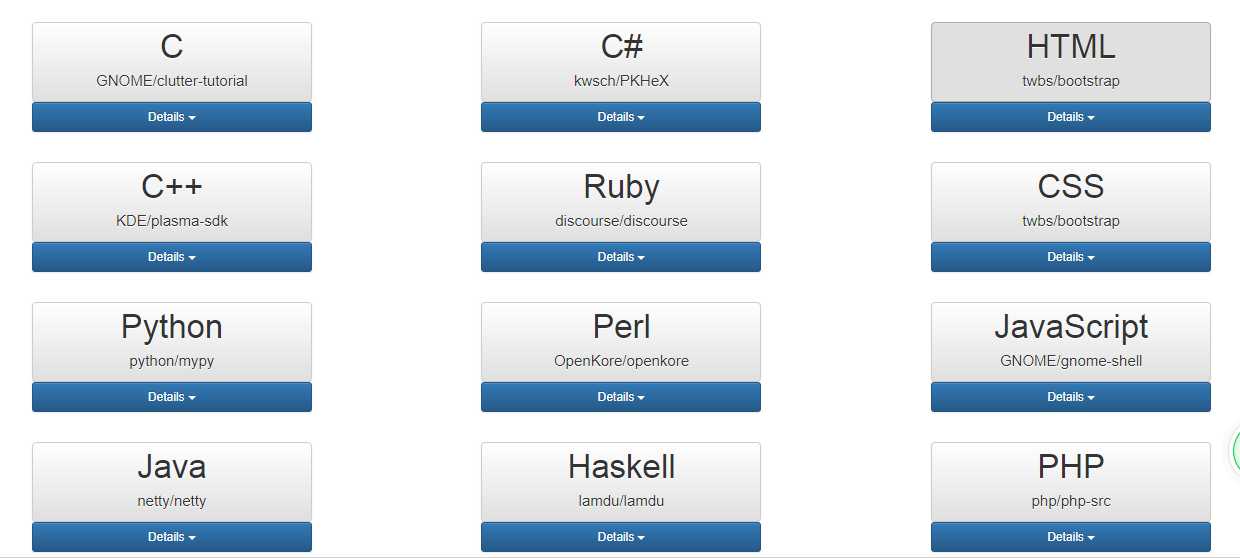Image resolution: width=1240 pixels, height=558 pixels.
Task: Choose the JavaScript GNOME/gnome-shell card
Action: tap(1071, 342)
